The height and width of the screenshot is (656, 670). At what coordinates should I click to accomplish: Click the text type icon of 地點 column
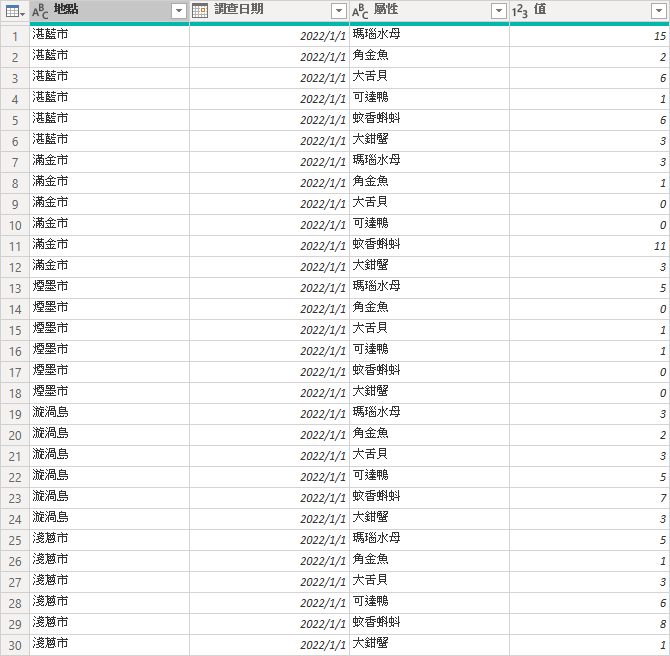[40, 11]
